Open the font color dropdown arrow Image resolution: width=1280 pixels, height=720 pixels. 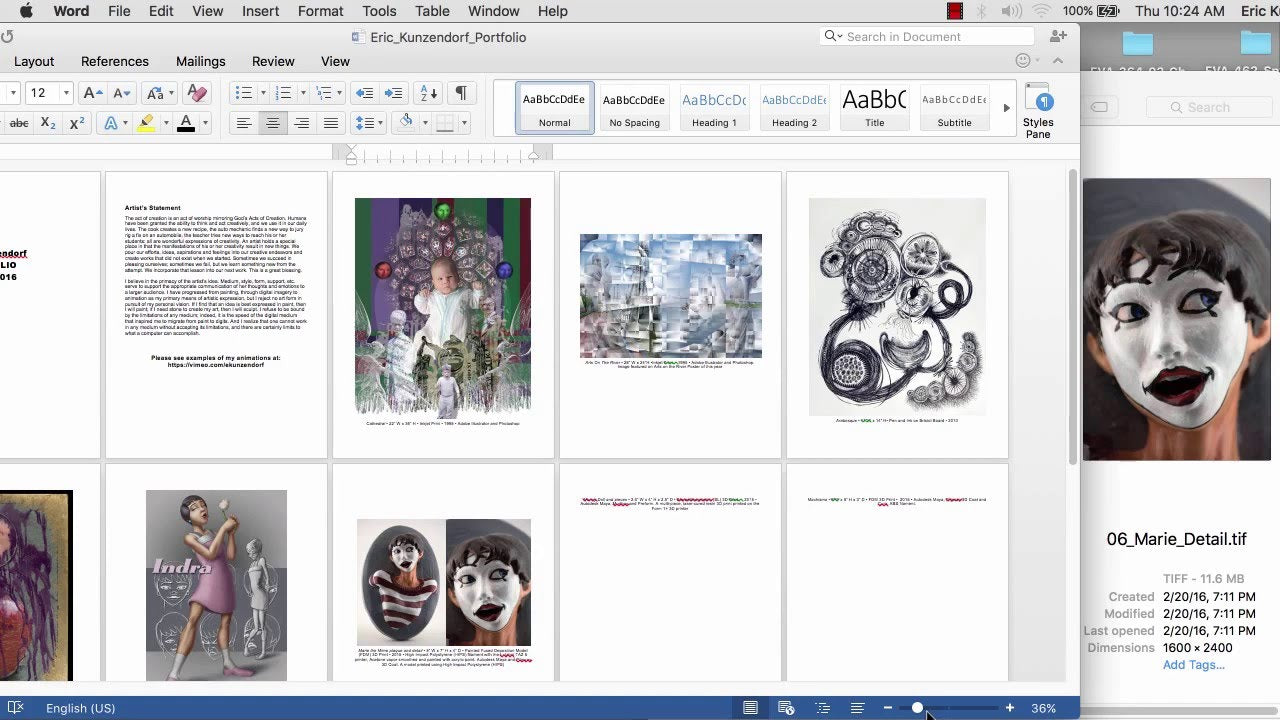point(205,123)
